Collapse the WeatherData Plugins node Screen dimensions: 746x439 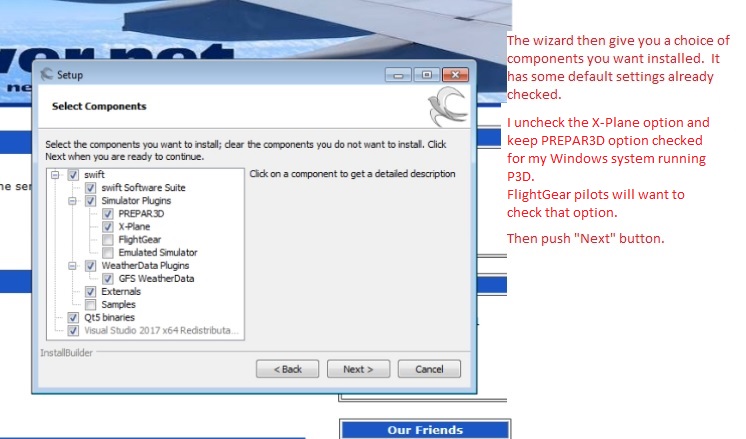coord(72,266)
